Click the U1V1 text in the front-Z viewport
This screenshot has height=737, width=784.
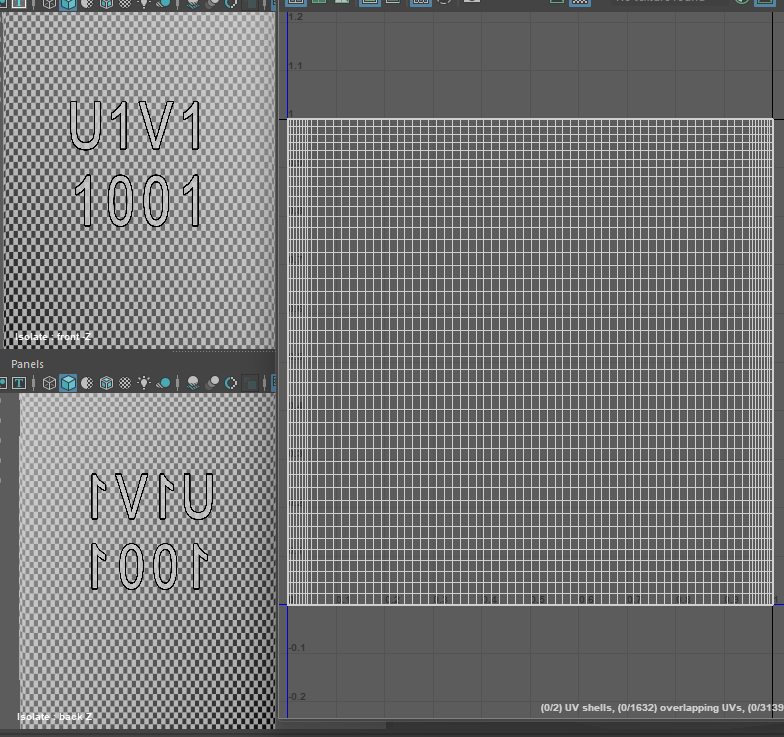[136, 125]
